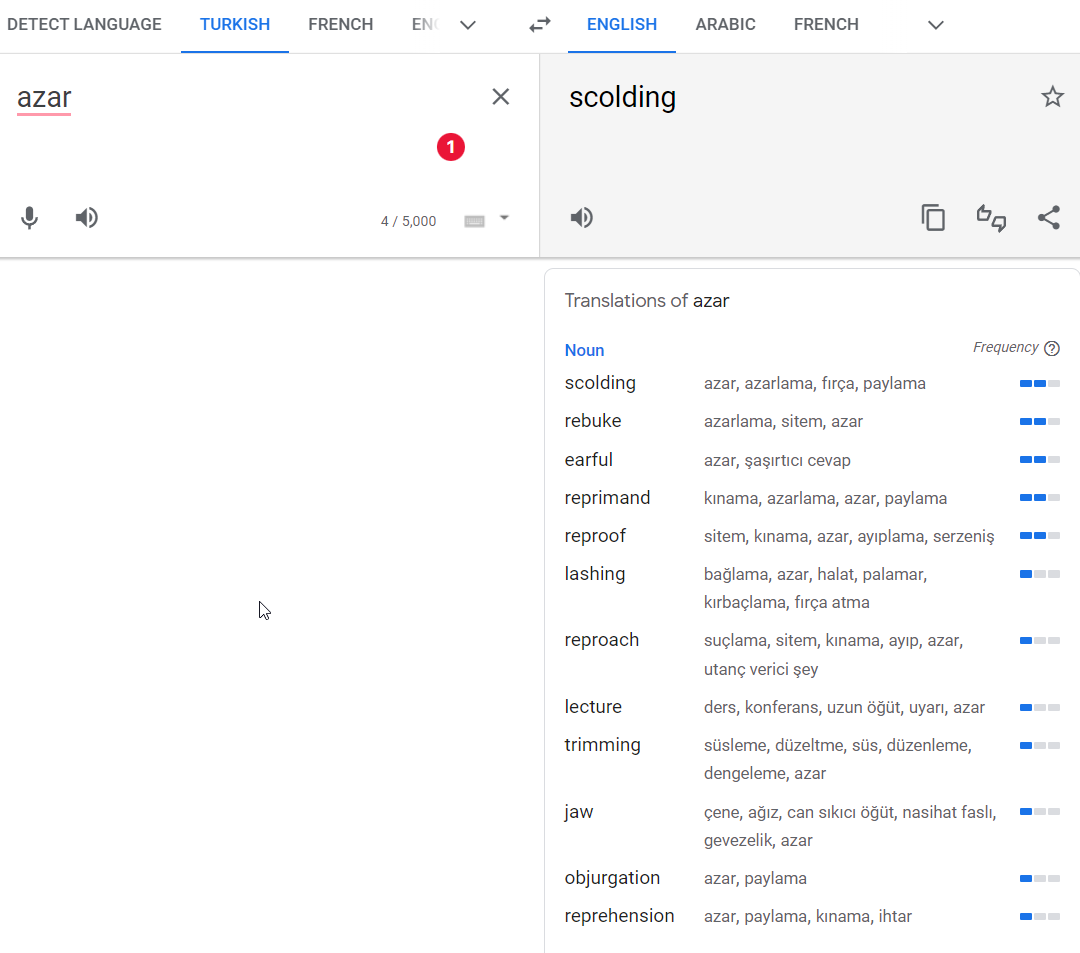Save translation with the star icon
Image resolution: width=1080 pixels, height=953 pixels.
[x=1052, y=97]
